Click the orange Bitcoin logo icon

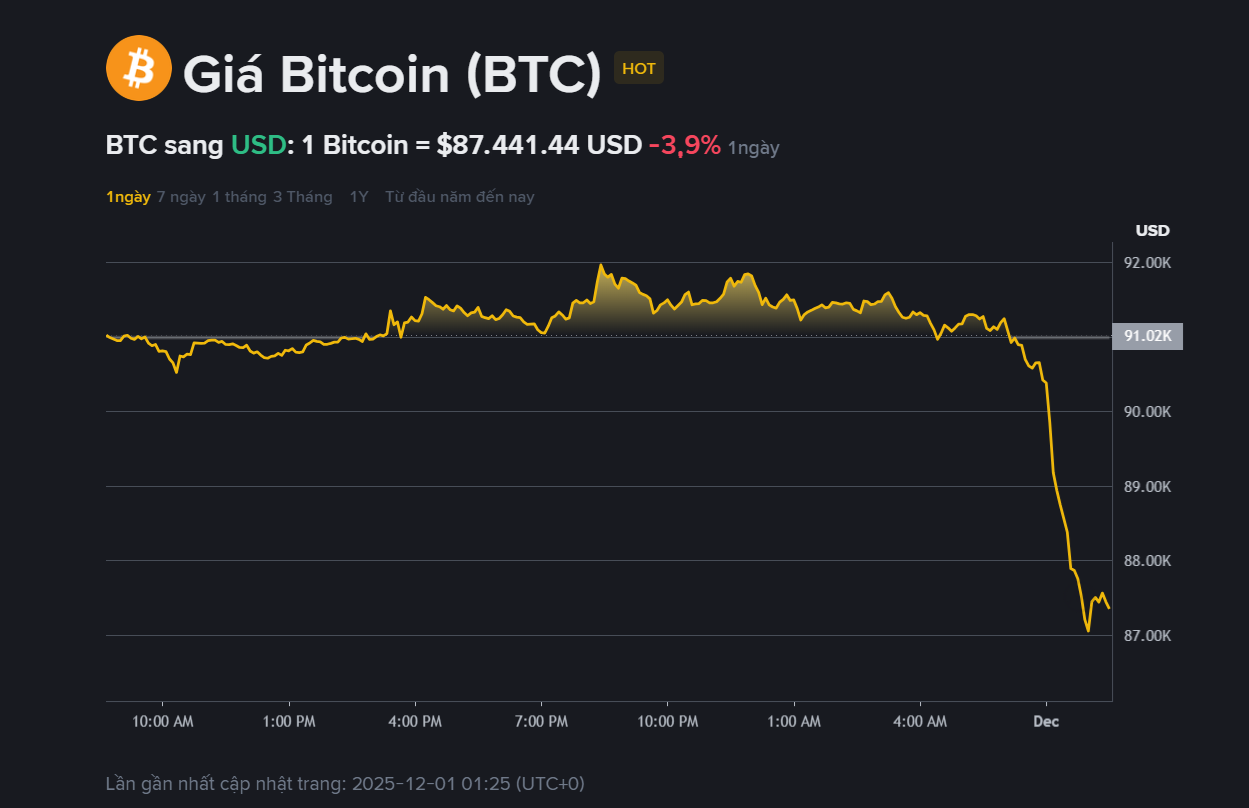click(139, 68)
